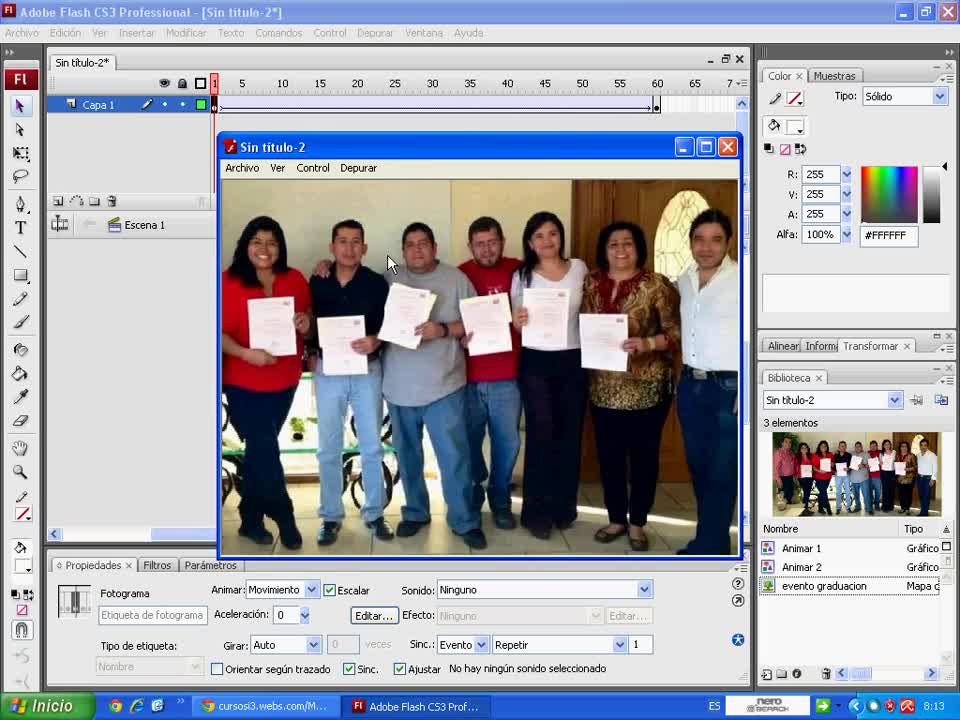Viewport: 960px width, 720px height.
Task: Click the Properties panel help icon
Action: (x=738, y=584)
